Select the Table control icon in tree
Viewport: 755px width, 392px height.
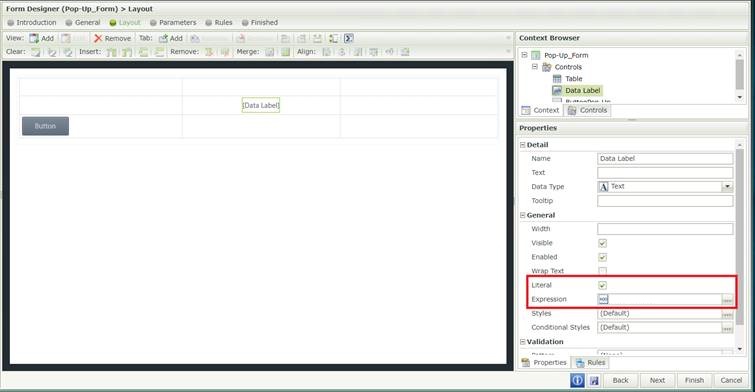(557, 78)
